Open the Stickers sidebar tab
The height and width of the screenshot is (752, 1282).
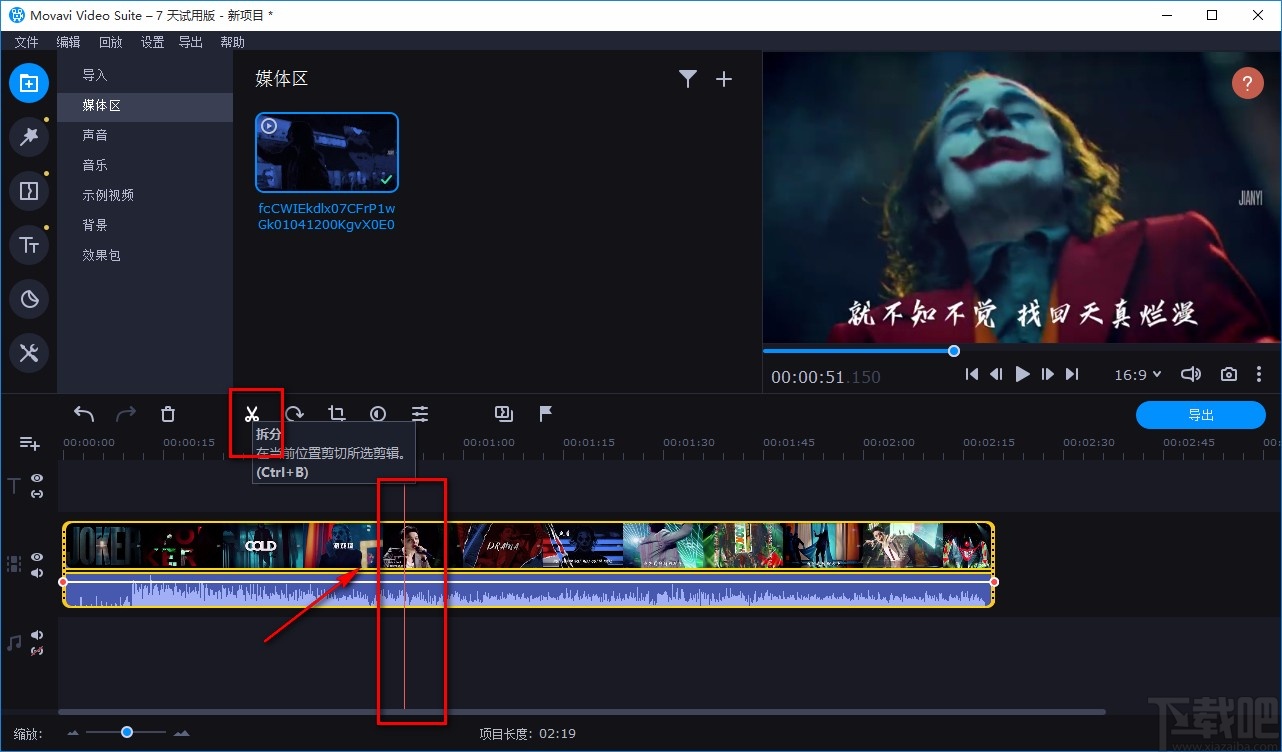29,299
